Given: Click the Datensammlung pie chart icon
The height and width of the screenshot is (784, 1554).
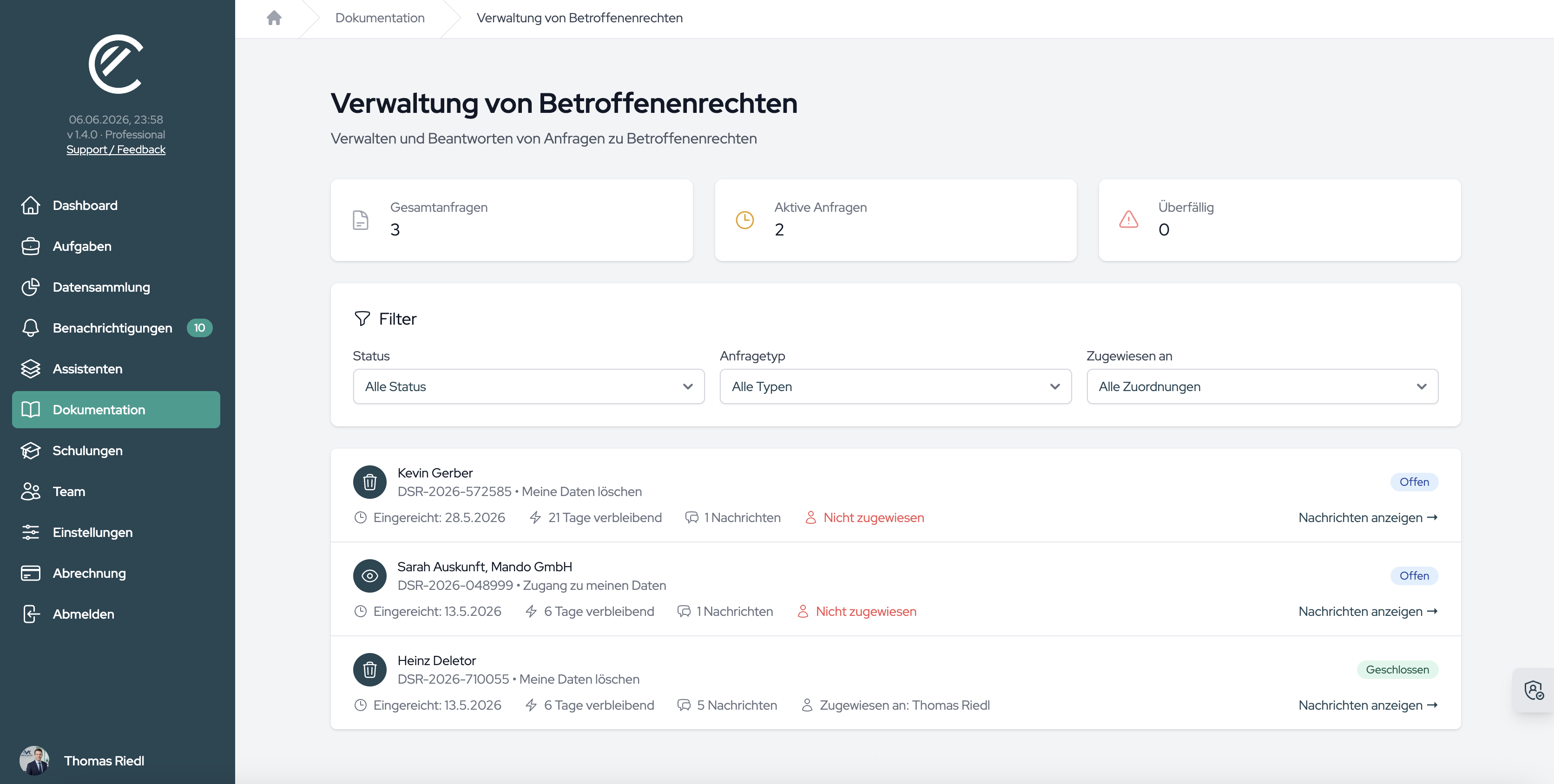Looking at the screenshot, I should (x=31, y=287).
